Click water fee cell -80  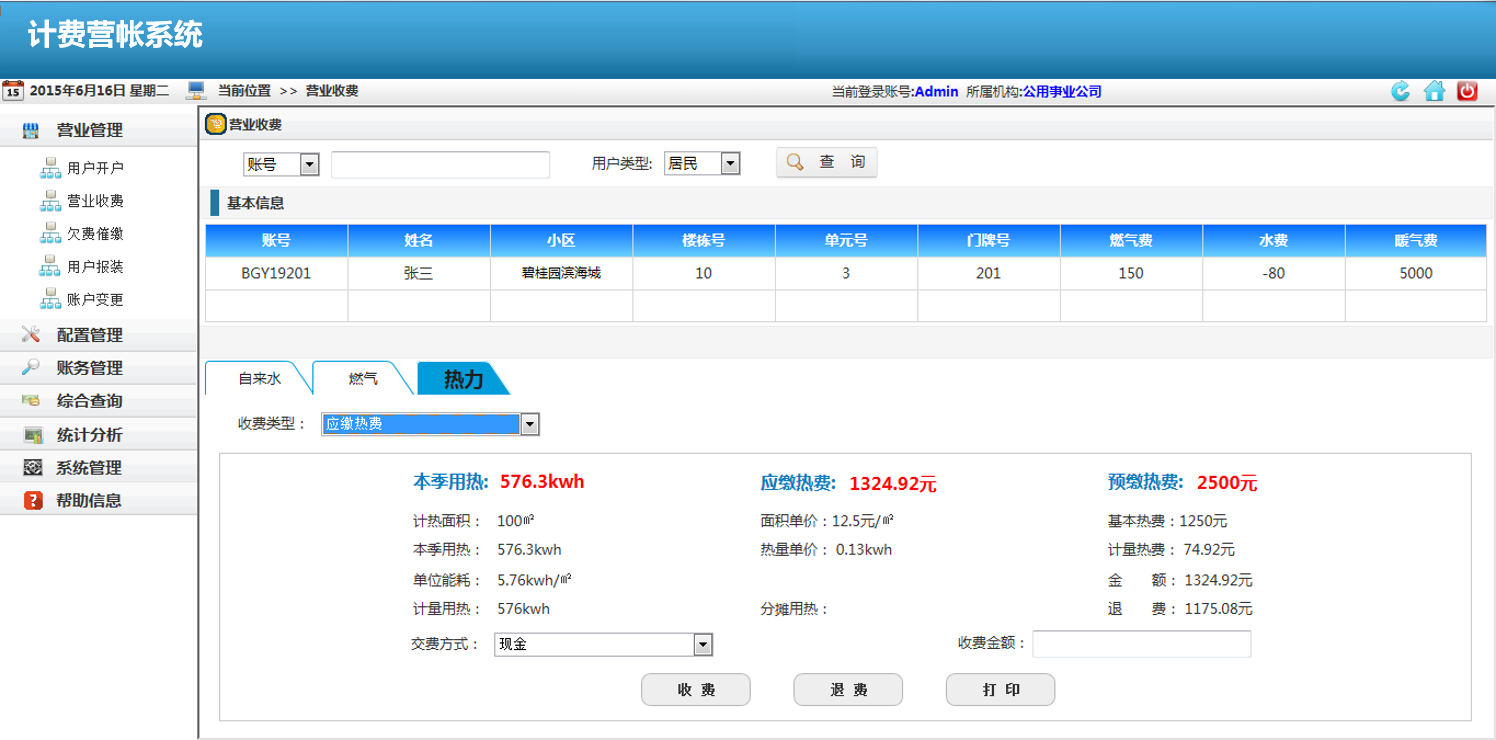(x=1273, y=273)
